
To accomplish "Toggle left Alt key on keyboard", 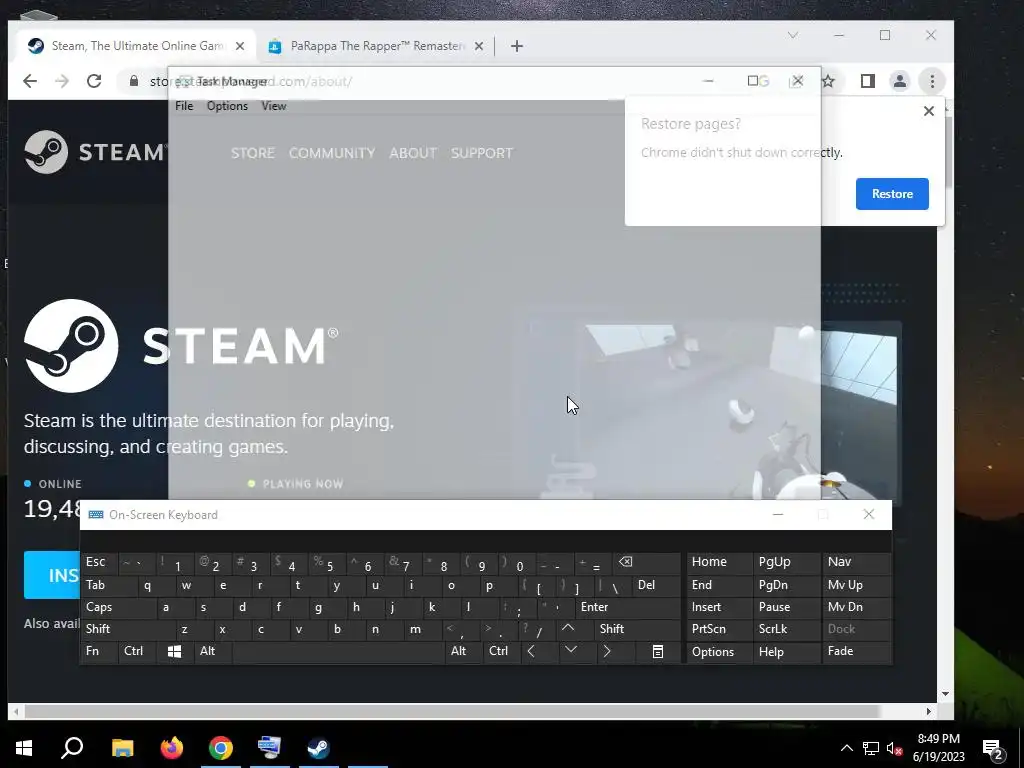I will coord(213,652).
